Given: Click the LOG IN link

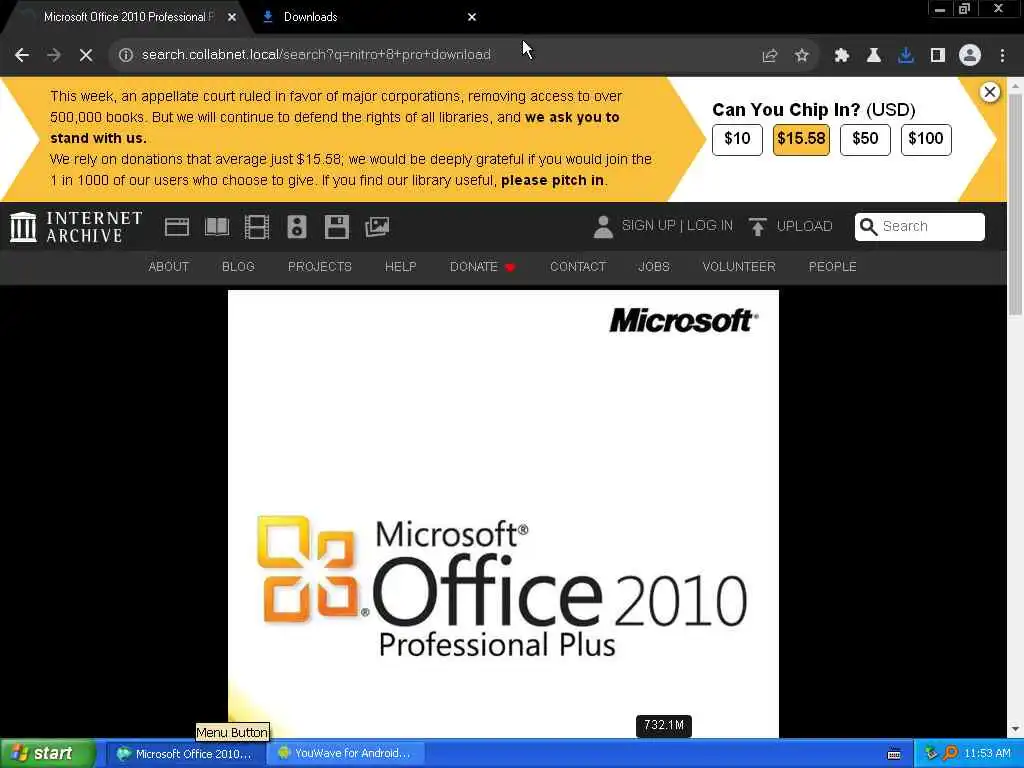Looking at the screenshot, I should pos(710,226).
